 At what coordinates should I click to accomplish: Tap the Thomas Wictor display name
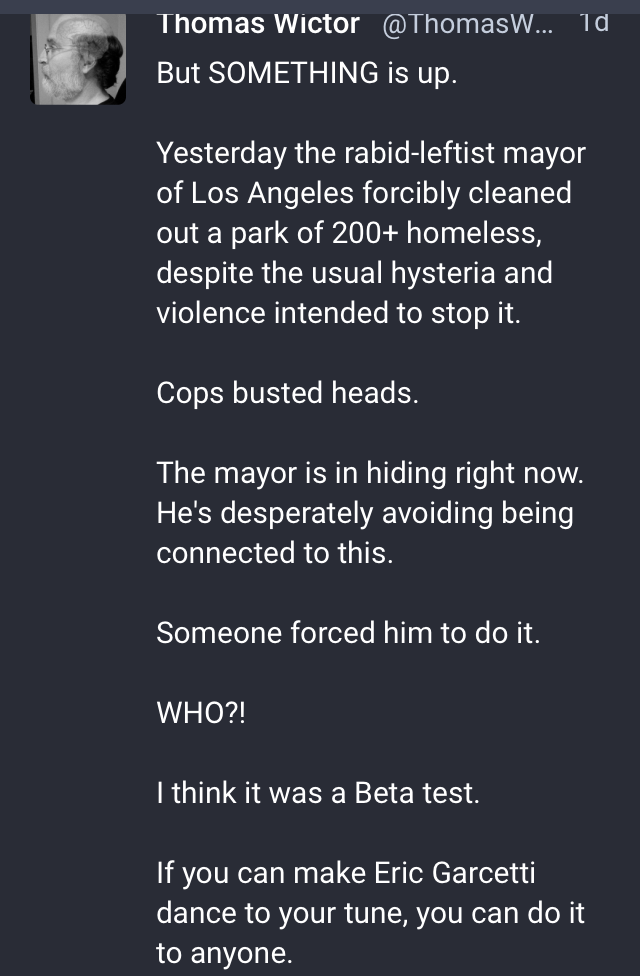pos(258,25)
